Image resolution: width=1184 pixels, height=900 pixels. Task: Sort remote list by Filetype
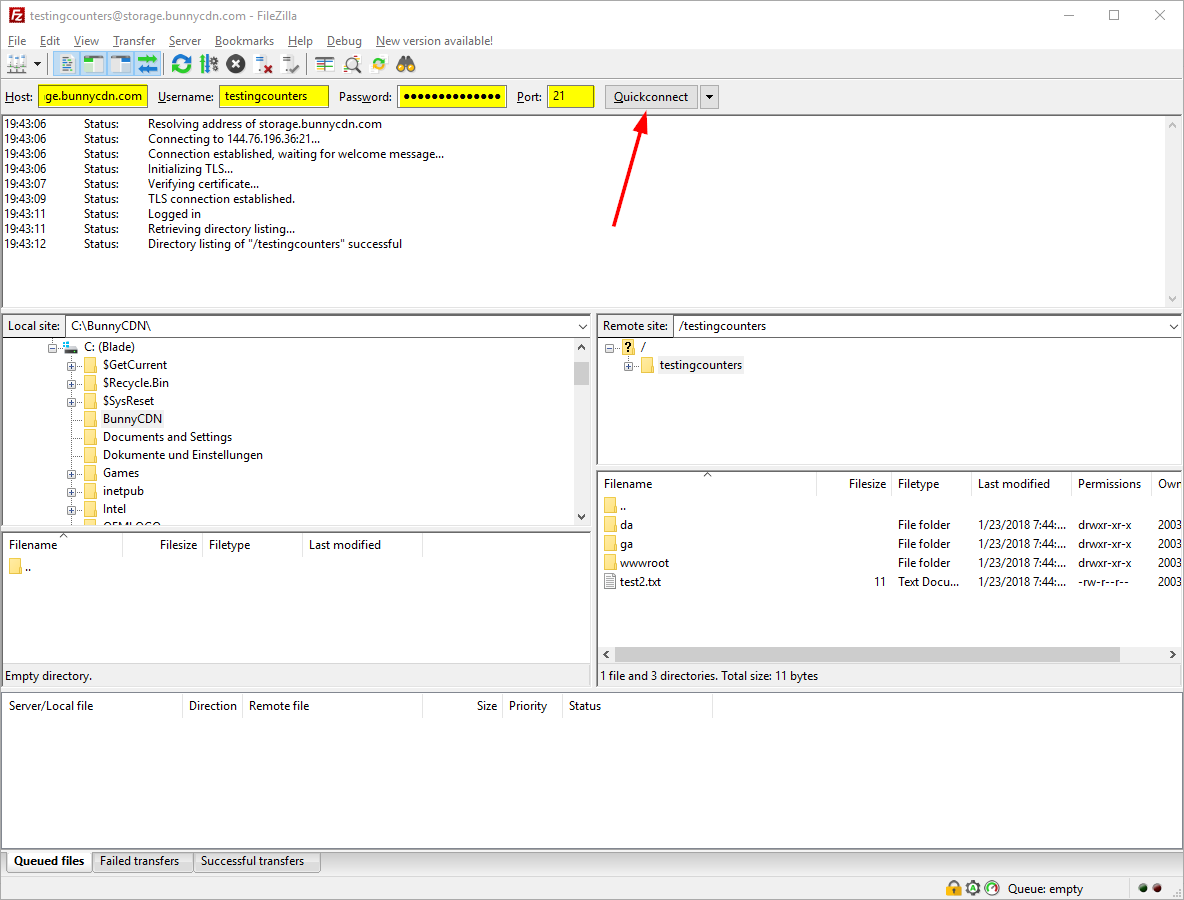coord(931,484)
